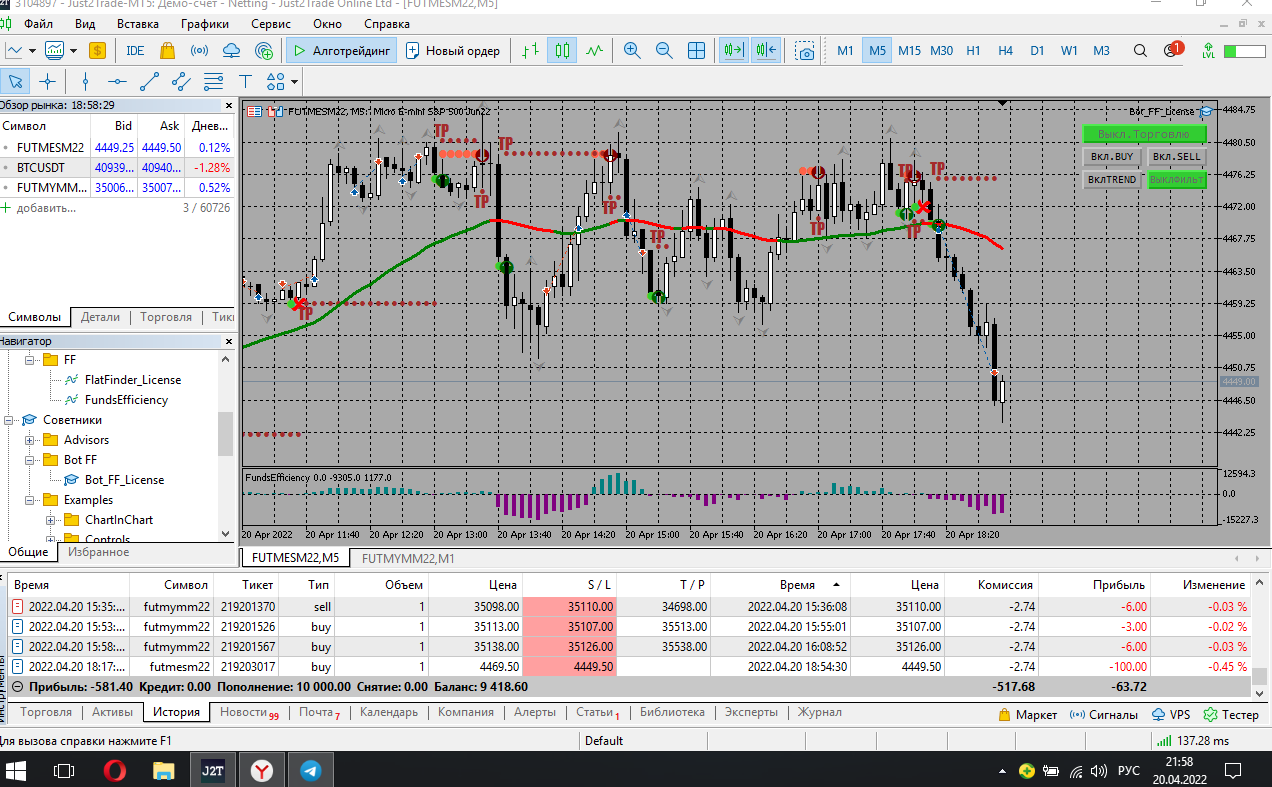Toggle the Вкл.BUY button on chart
This screenshot has width=1272, height=787.
[x=1111, y=156]
